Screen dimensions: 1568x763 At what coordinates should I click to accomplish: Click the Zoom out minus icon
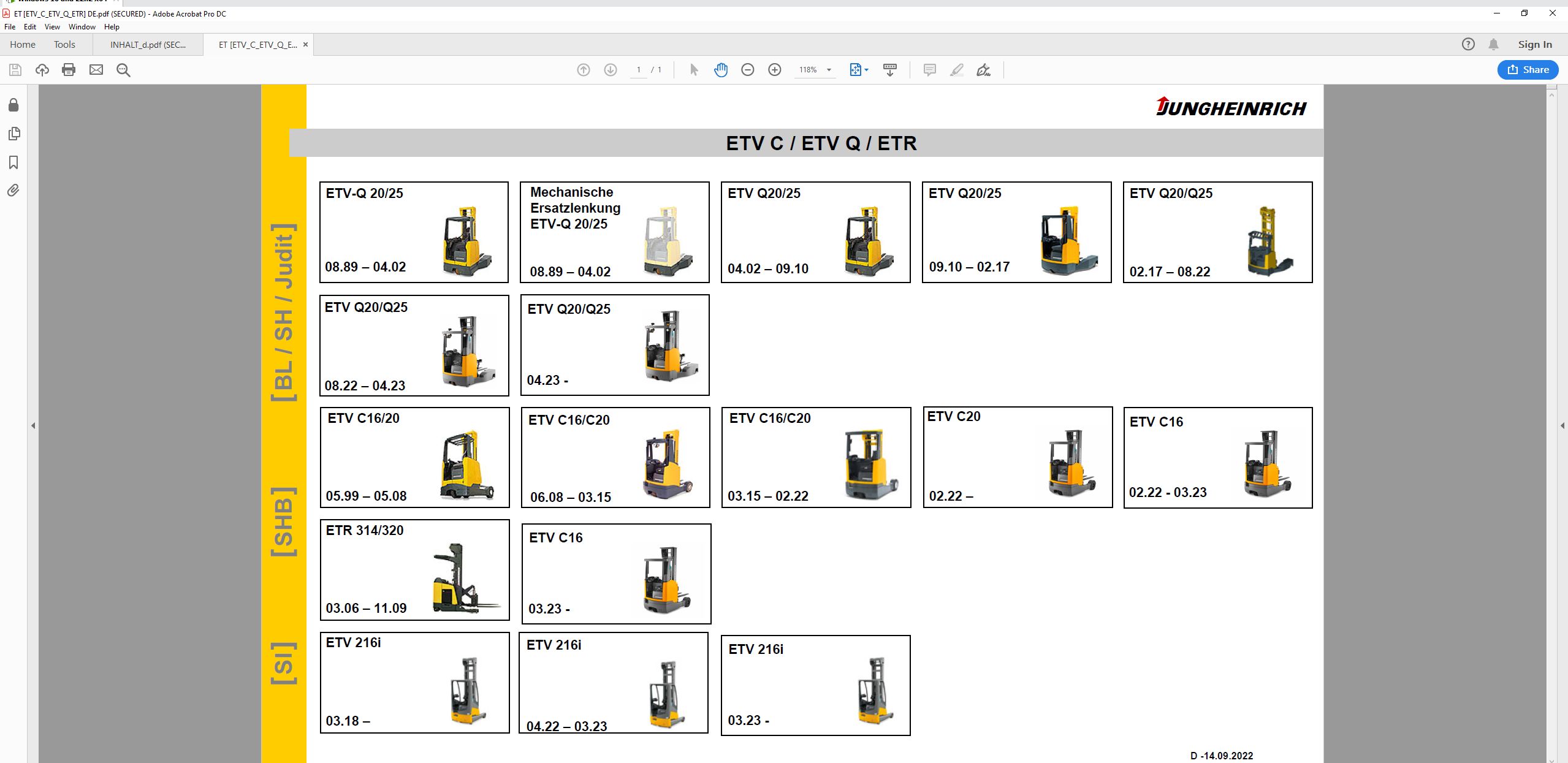point(748,70)
